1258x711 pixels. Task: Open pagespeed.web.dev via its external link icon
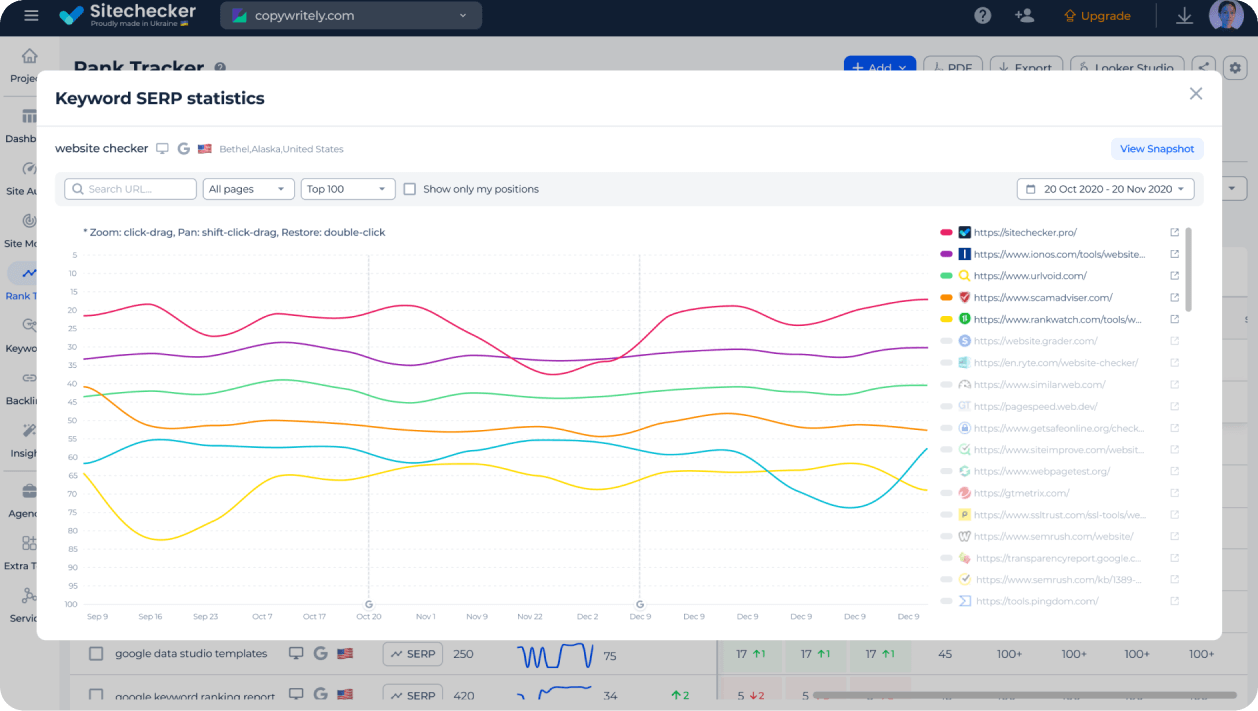[1175, 406]
